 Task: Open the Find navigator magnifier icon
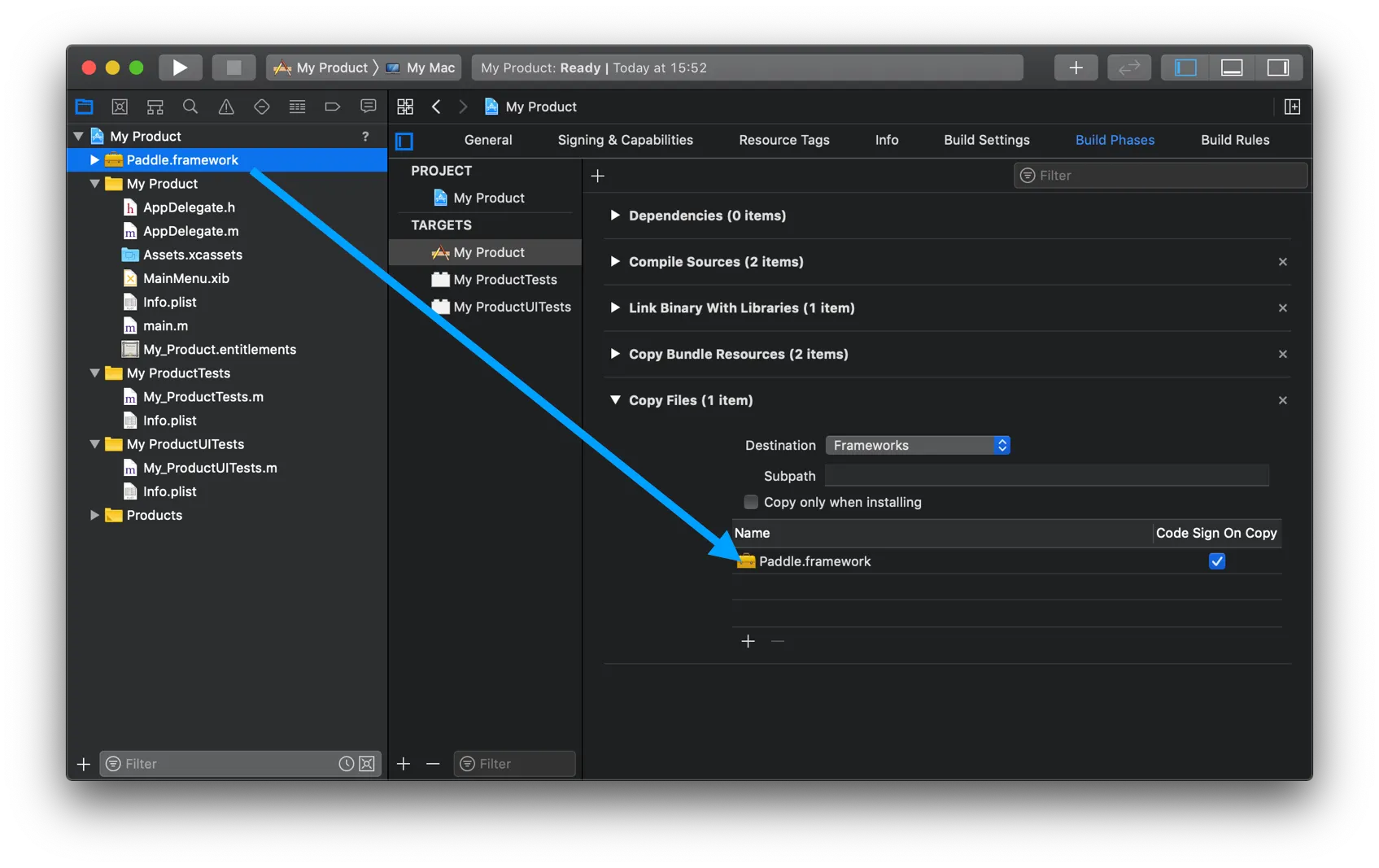(x=190, y=107)
